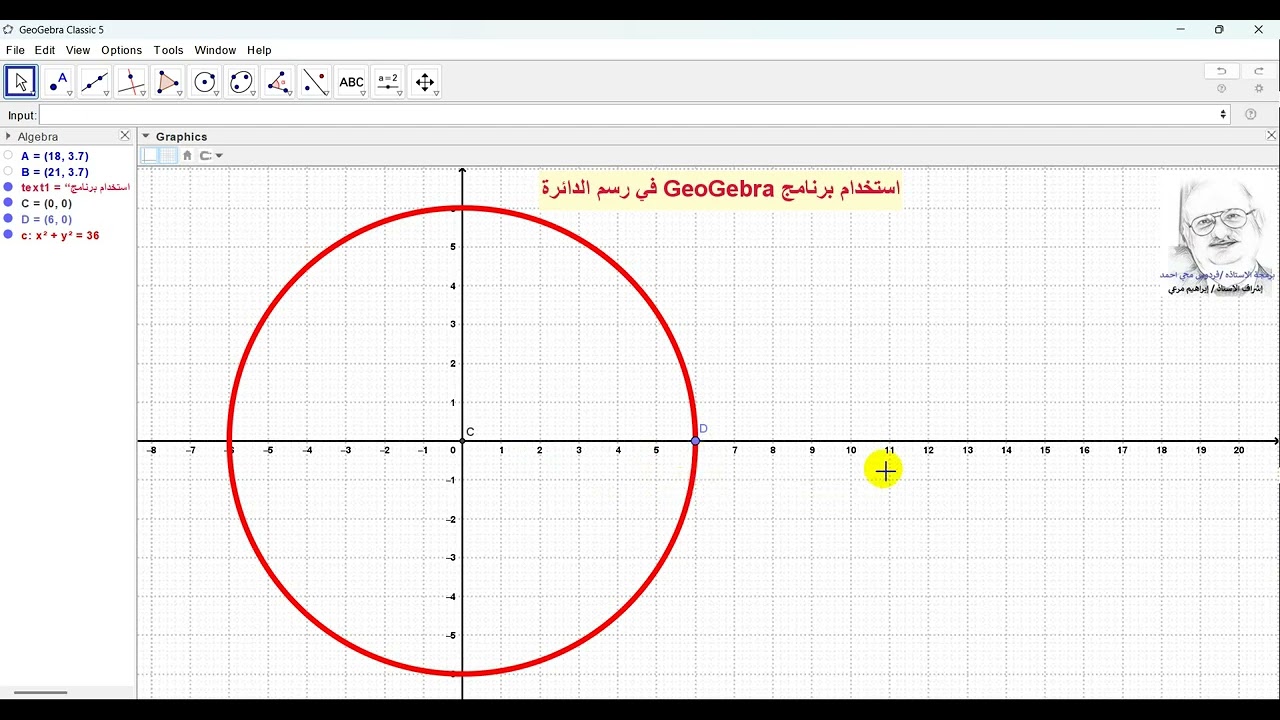The height and width of the screenshot is (720, 1280).
Task: Hide point C via blue dot
Action: click(8, 203)
